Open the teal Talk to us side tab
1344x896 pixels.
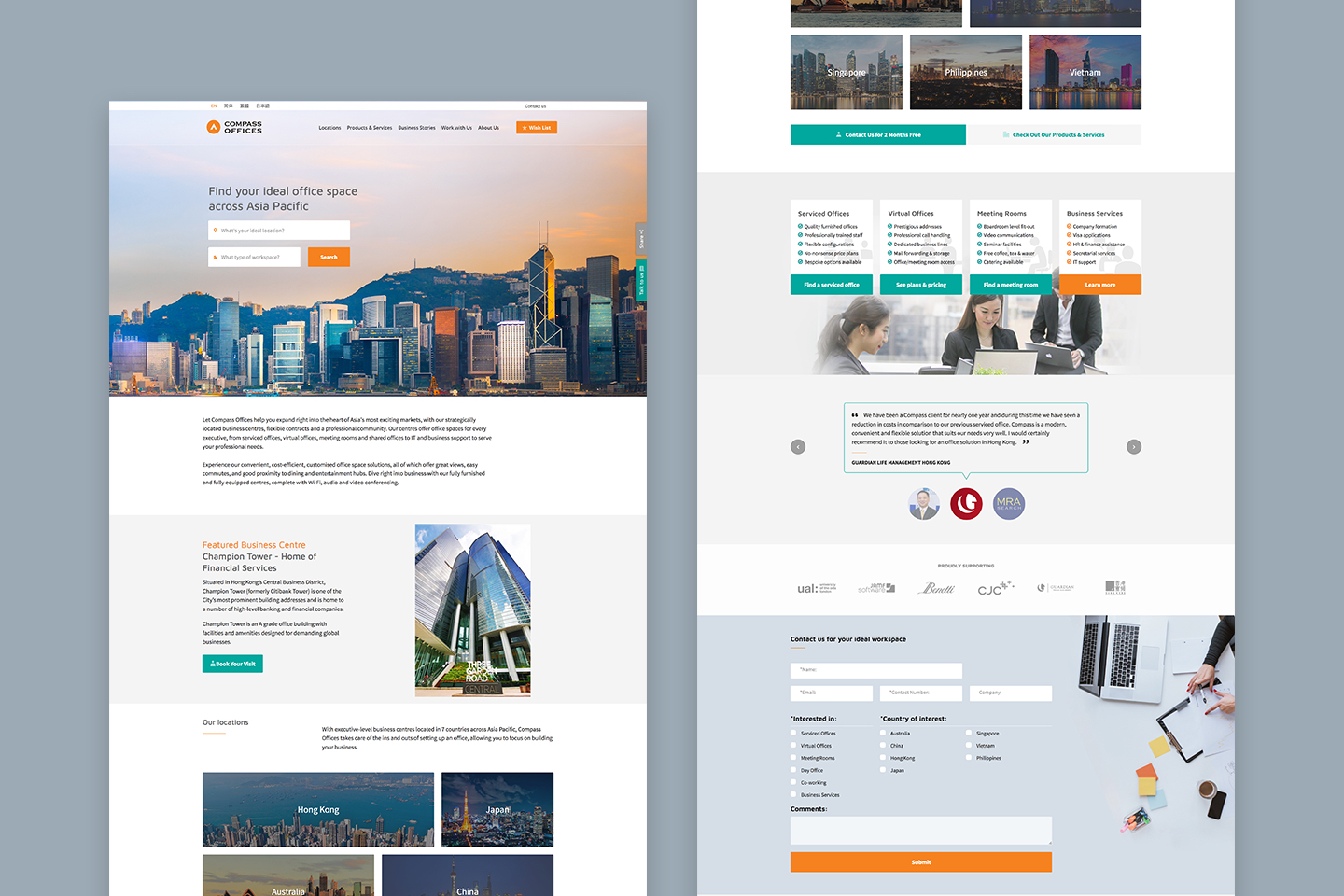641,280
